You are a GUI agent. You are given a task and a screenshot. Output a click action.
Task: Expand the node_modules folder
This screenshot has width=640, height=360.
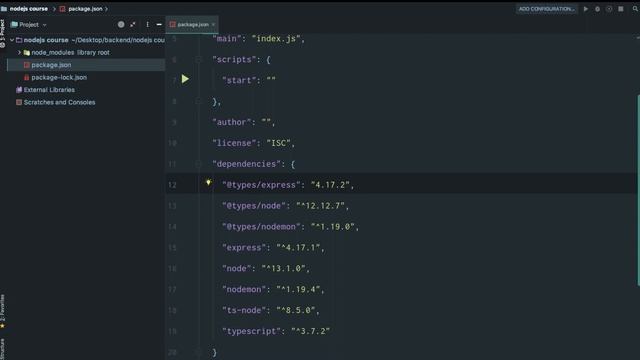pyautogui.click(x=19, y=53)
